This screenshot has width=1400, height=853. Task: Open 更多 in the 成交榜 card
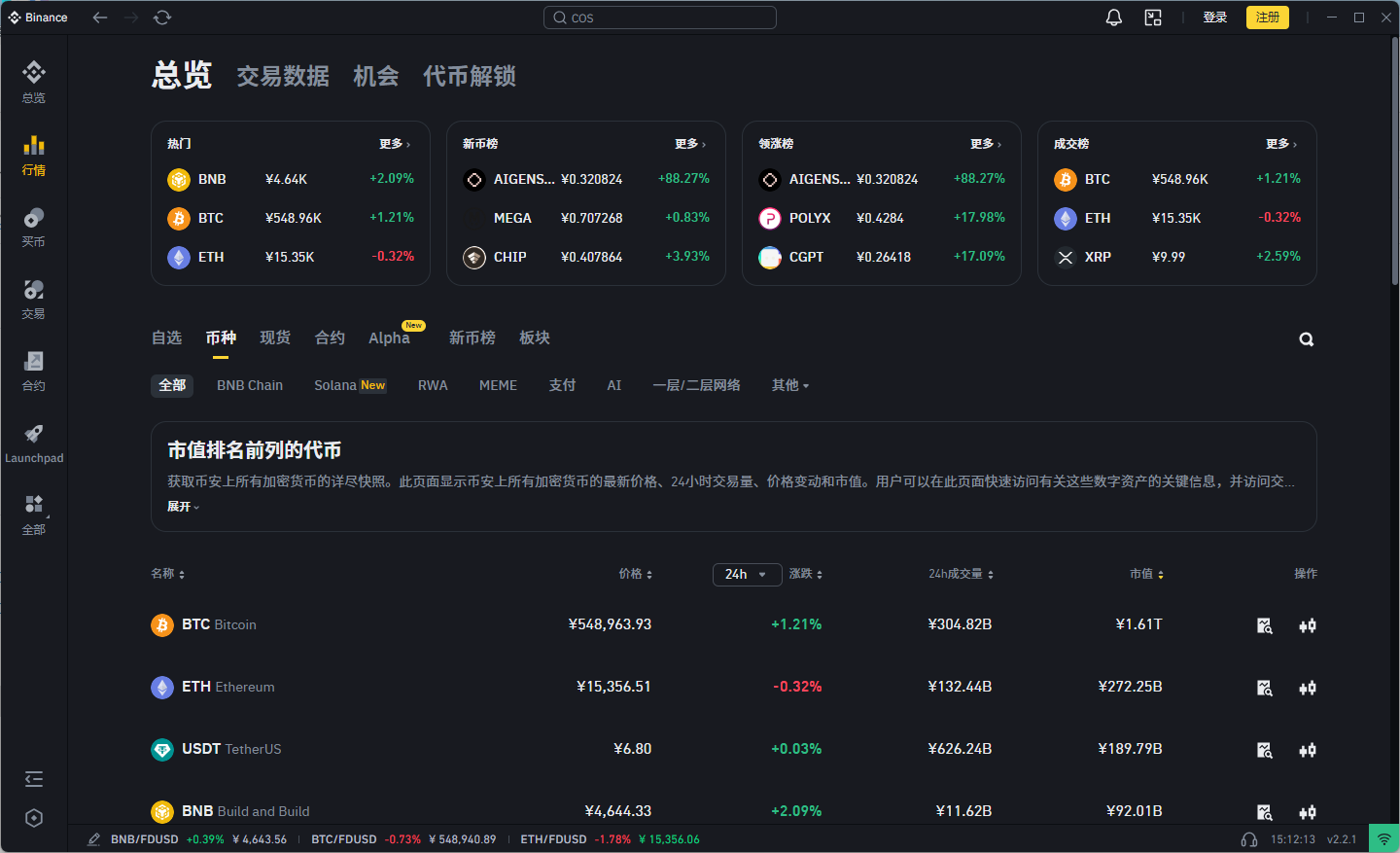click(x=1281, y=144)
